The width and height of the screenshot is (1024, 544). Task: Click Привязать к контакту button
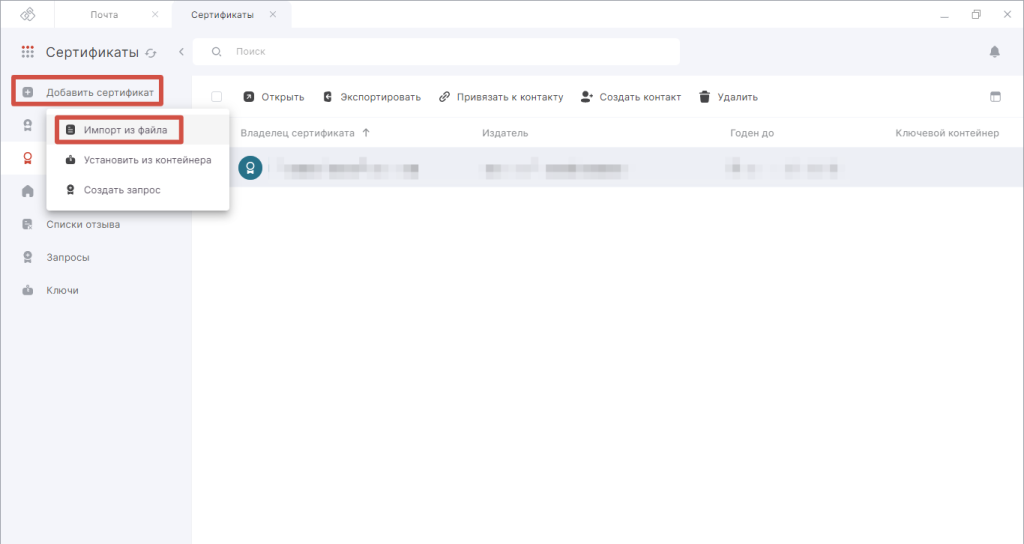click(x=501, y=97)
